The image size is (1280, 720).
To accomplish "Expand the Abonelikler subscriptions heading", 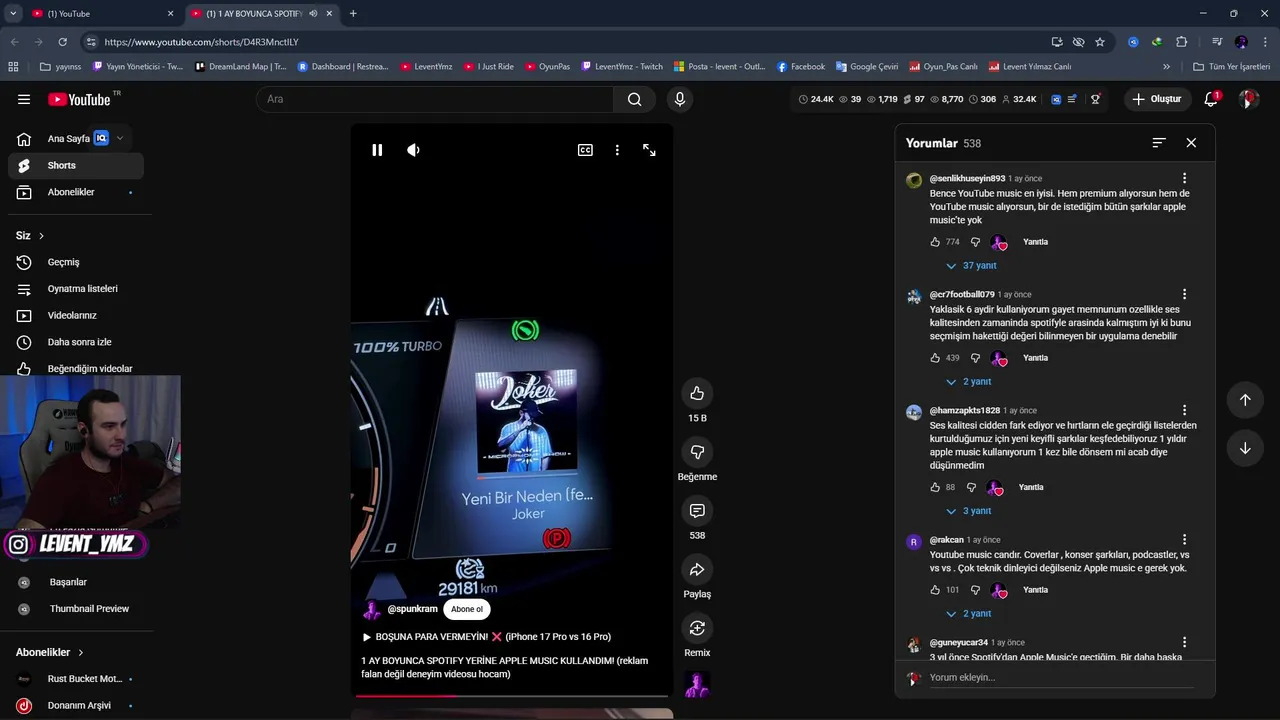I will coord(50,652).
